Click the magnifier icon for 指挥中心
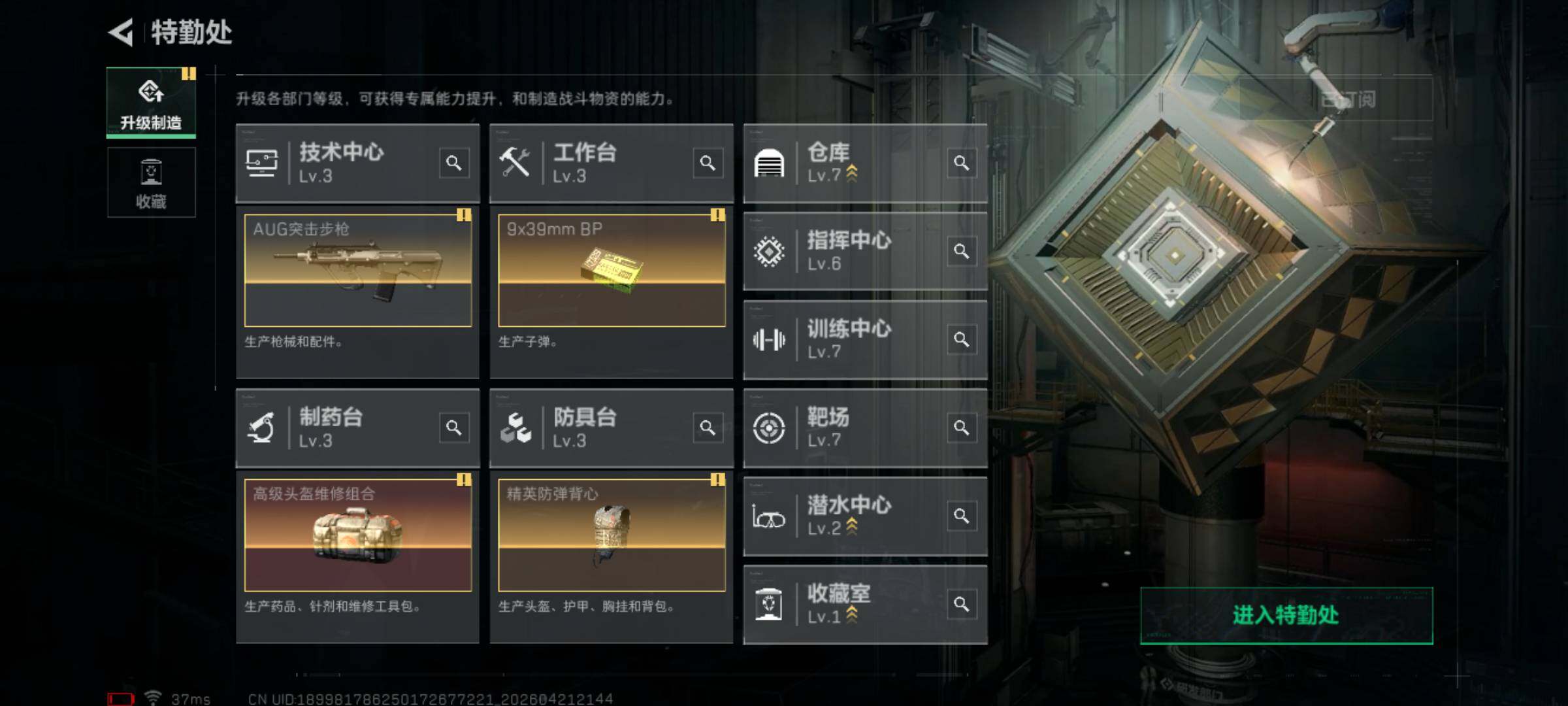 point(962,251)
